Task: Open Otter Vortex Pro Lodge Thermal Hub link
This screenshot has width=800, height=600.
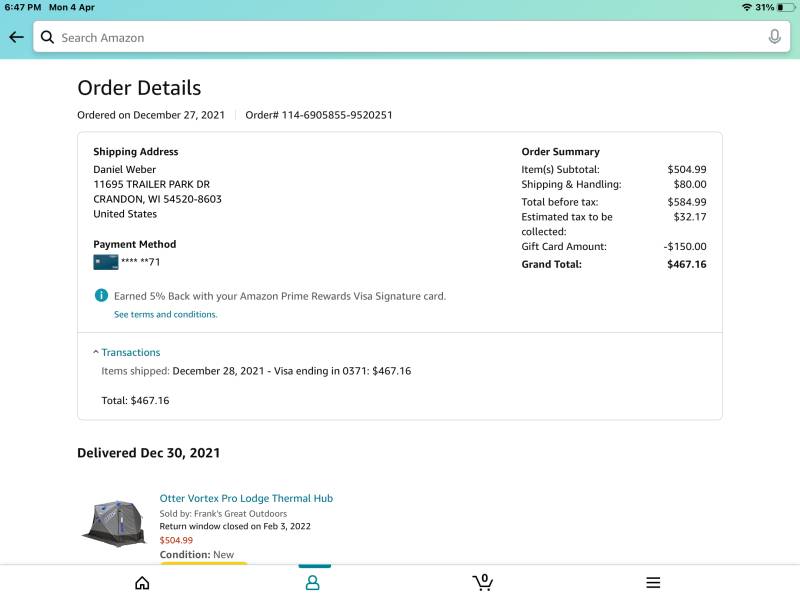Action: [246, 498]
